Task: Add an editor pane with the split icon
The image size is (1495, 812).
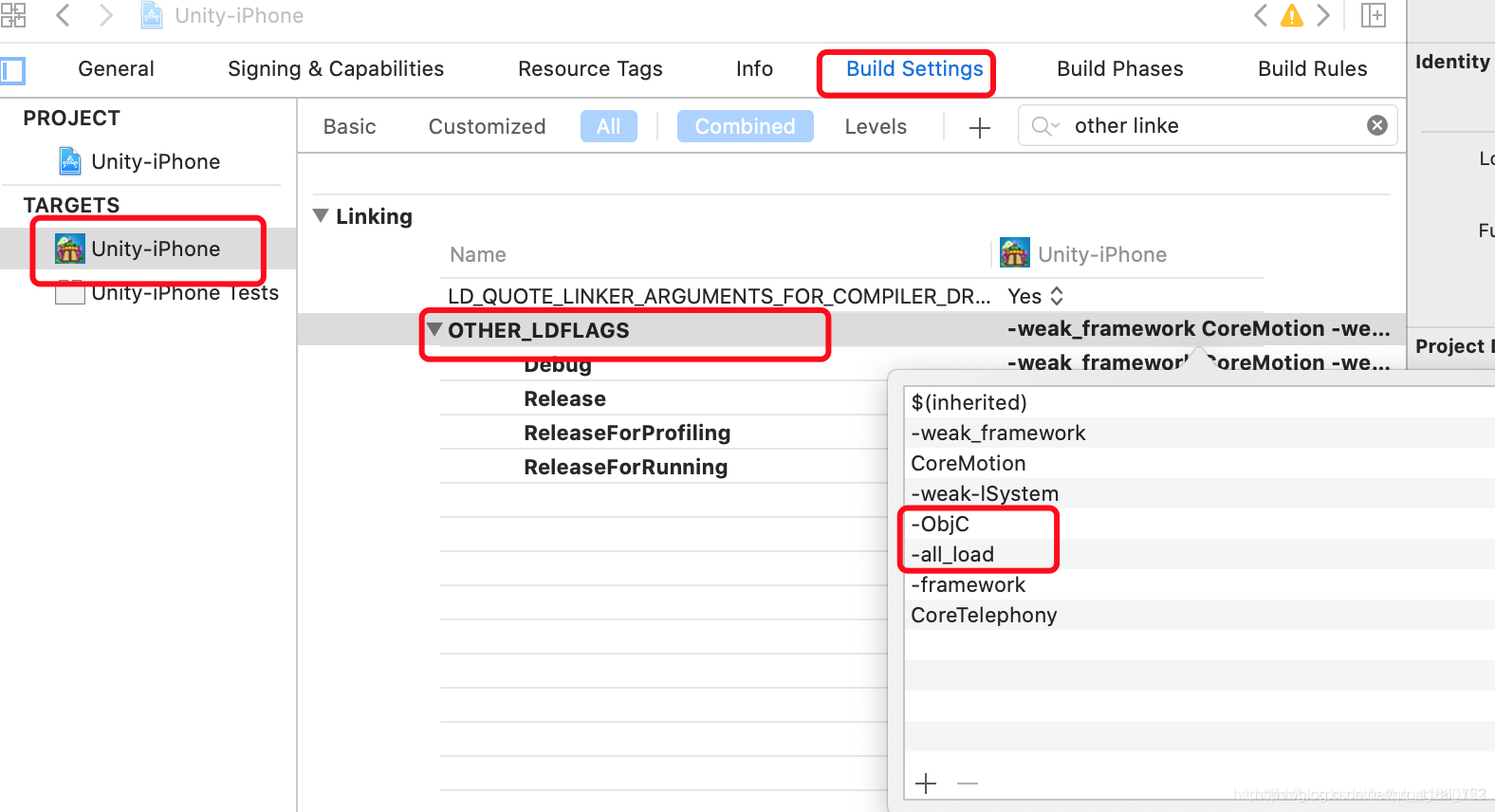Action: 1374,15
